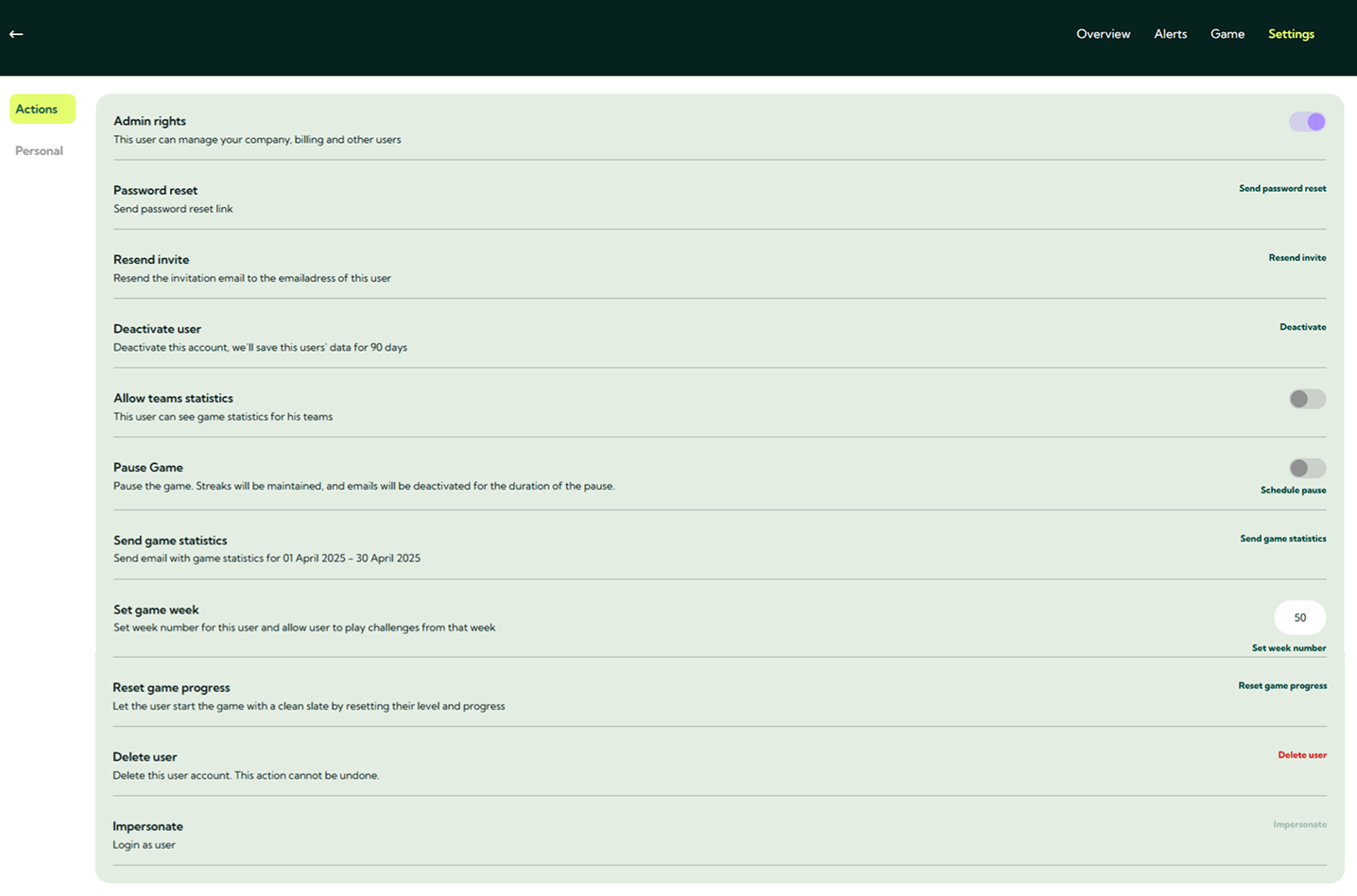Focus the game week number field
Image resolution: width=1357 pixels, height=896 pixels.
1299,618
